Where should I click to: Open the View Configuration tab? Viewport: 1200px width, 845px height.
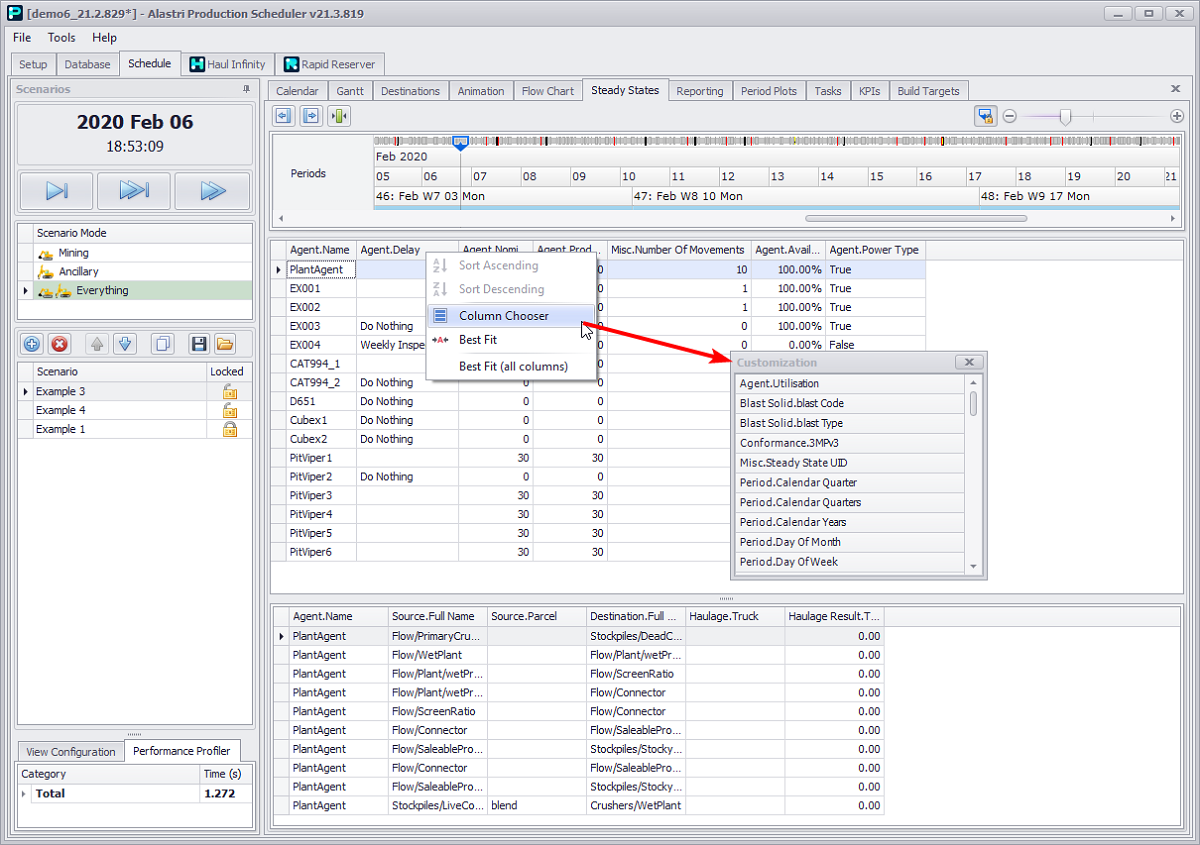click(70, 752)
